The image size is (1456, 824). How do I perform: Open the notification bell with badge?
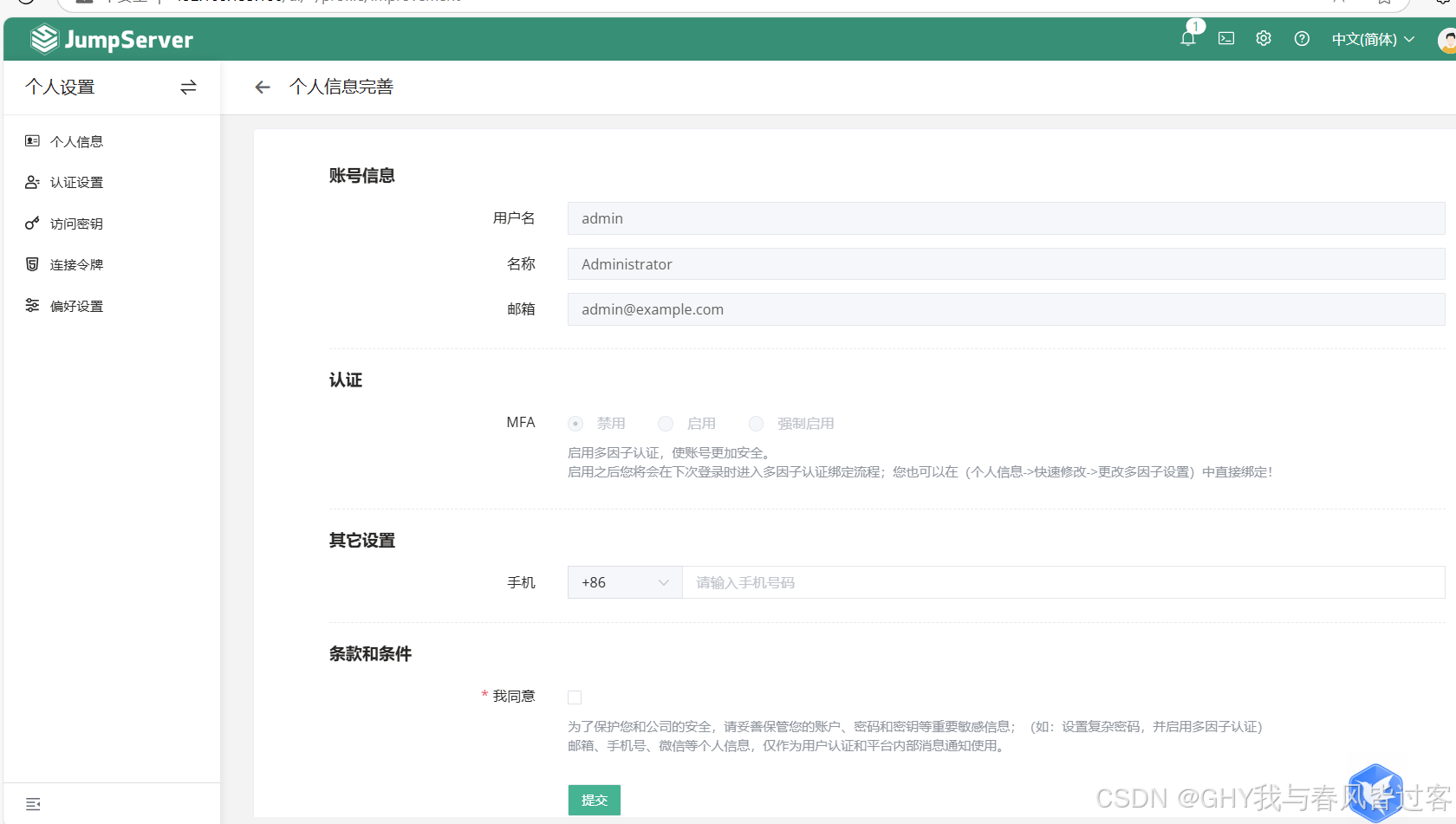1187,38
